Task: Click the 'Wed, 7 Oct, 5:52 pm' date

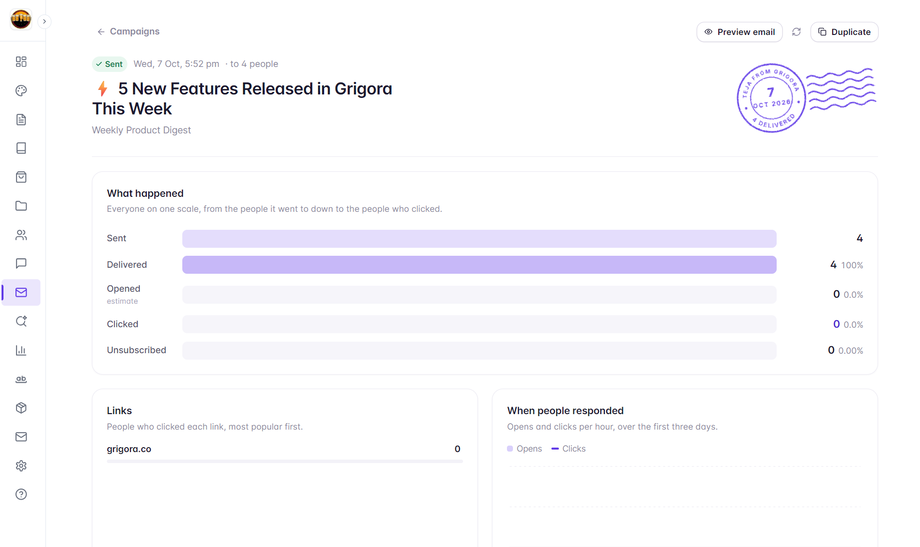Action: pos(176,64)
